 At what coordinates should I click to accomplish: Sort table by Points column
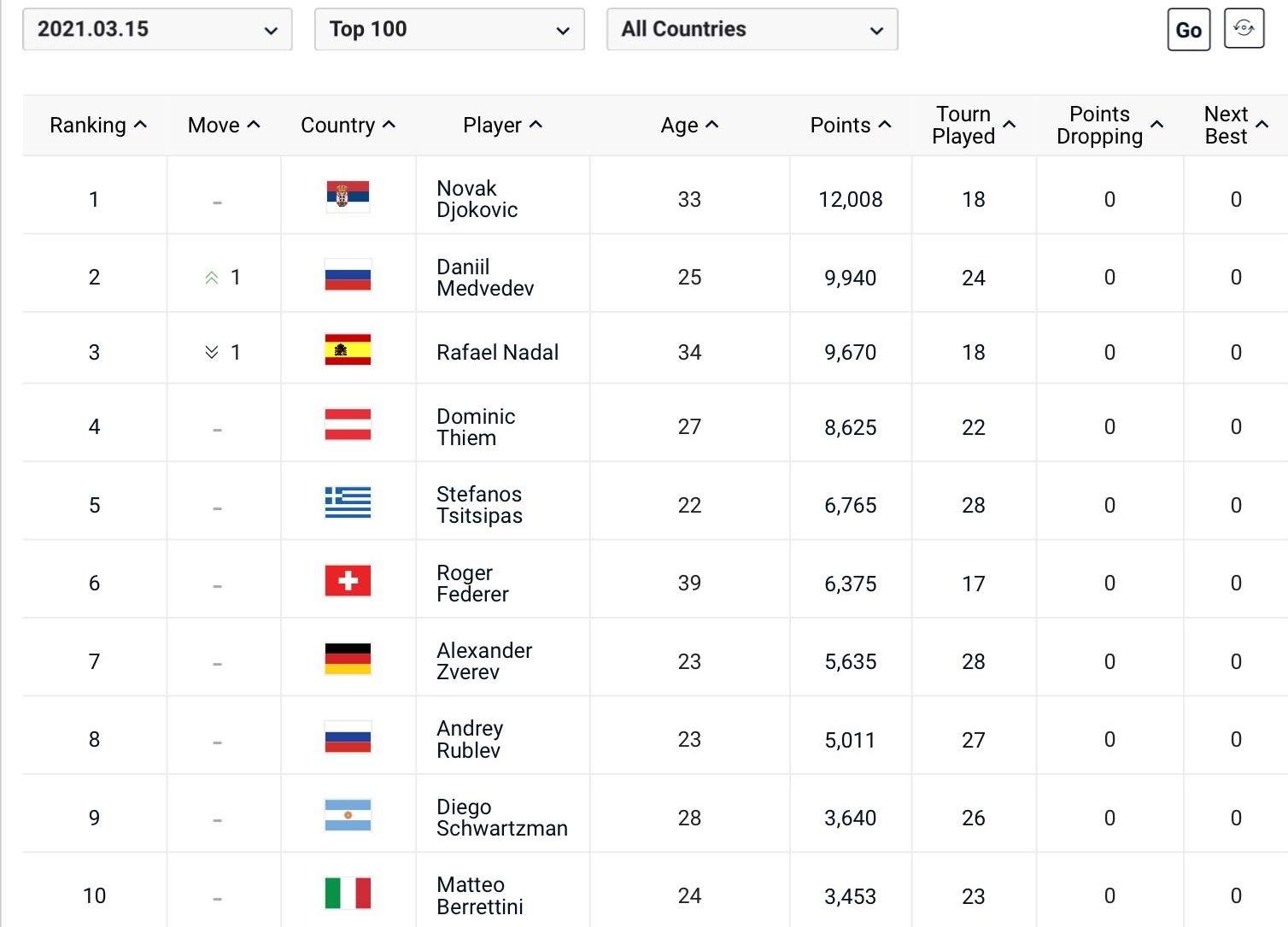[x=850, y=126]
